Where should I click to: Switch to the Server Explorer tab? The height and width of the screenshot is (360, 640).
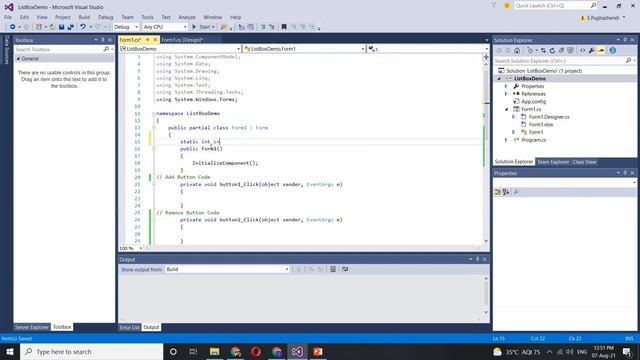31,327
